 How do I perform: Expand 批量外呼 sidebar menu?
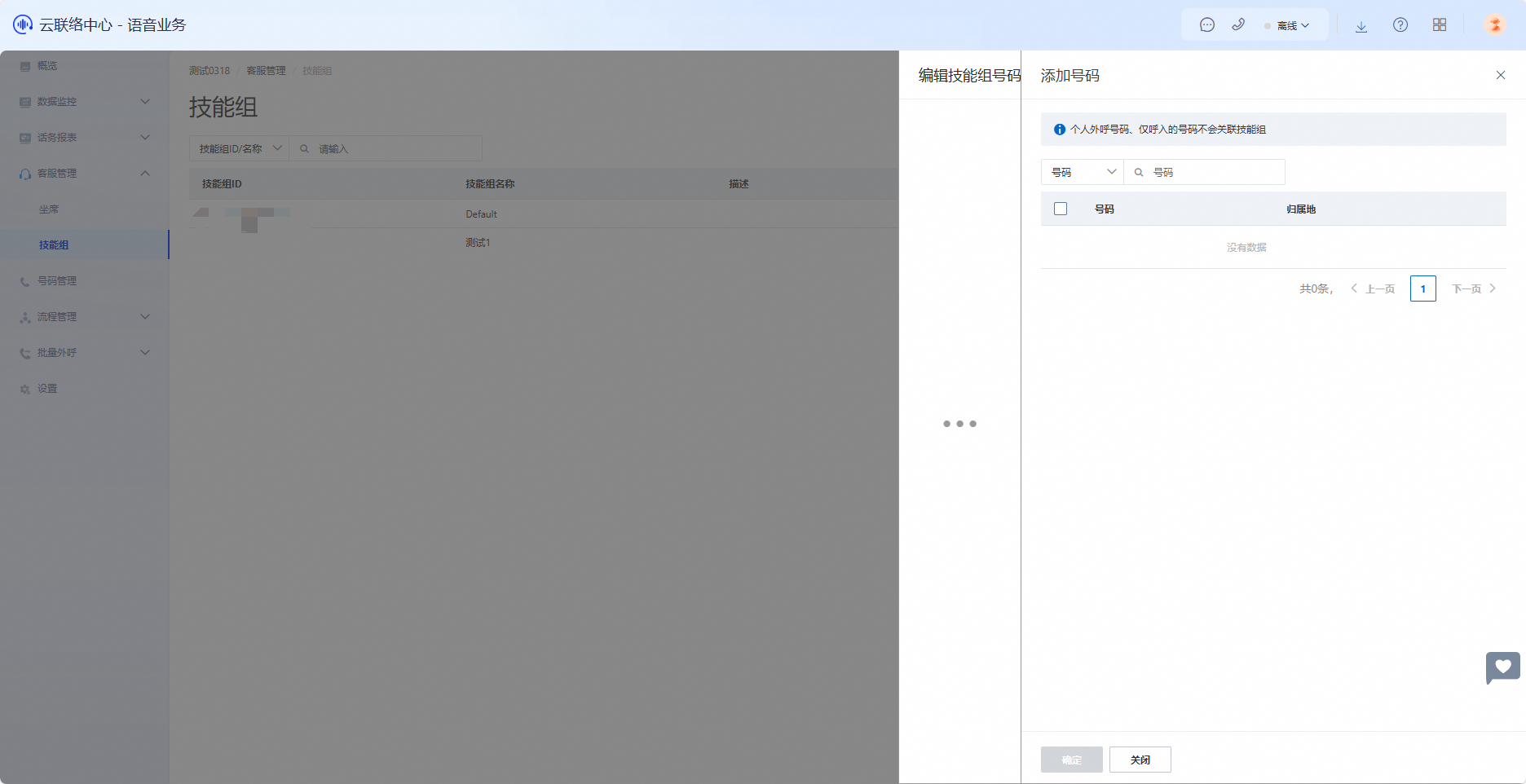click(85, 353)
